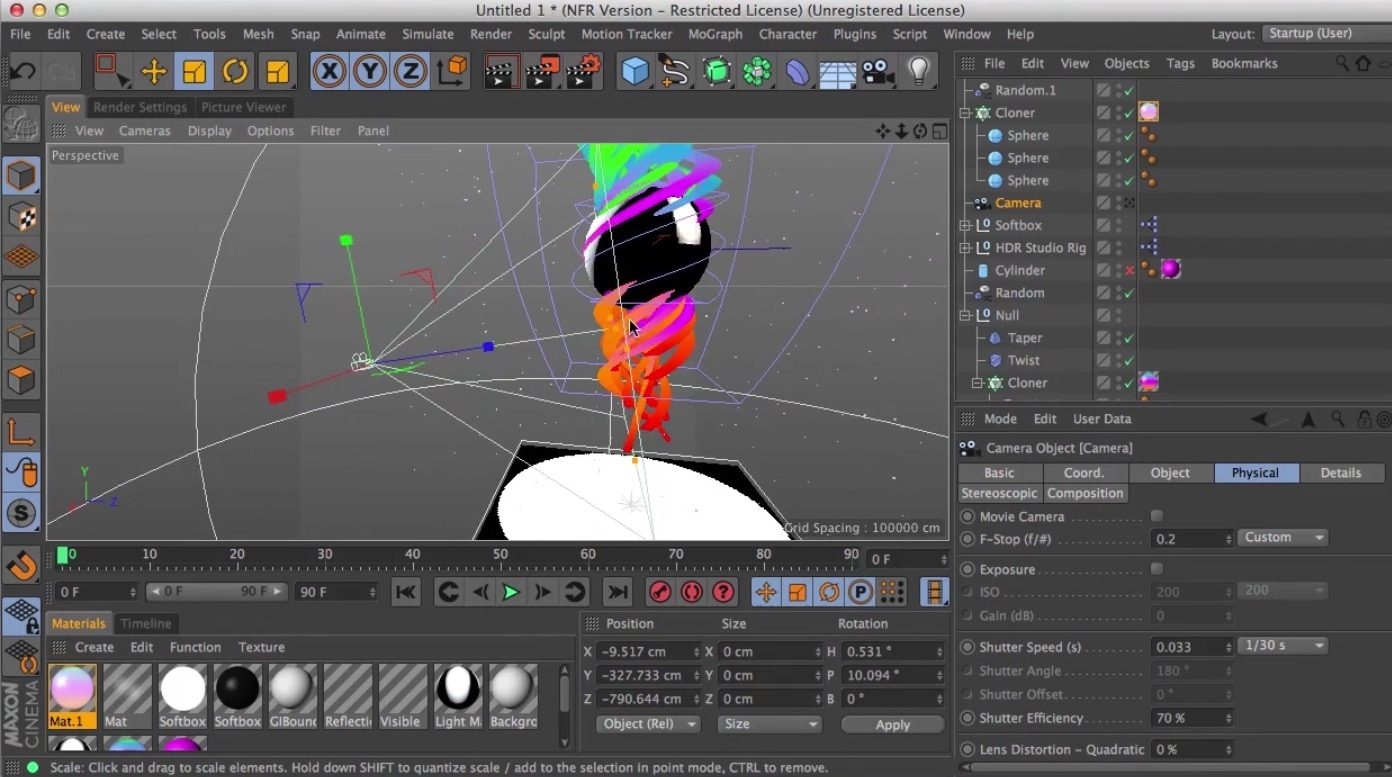1392x777 pixels.
Task: Toggle autokeying red button
Action: 692,592
